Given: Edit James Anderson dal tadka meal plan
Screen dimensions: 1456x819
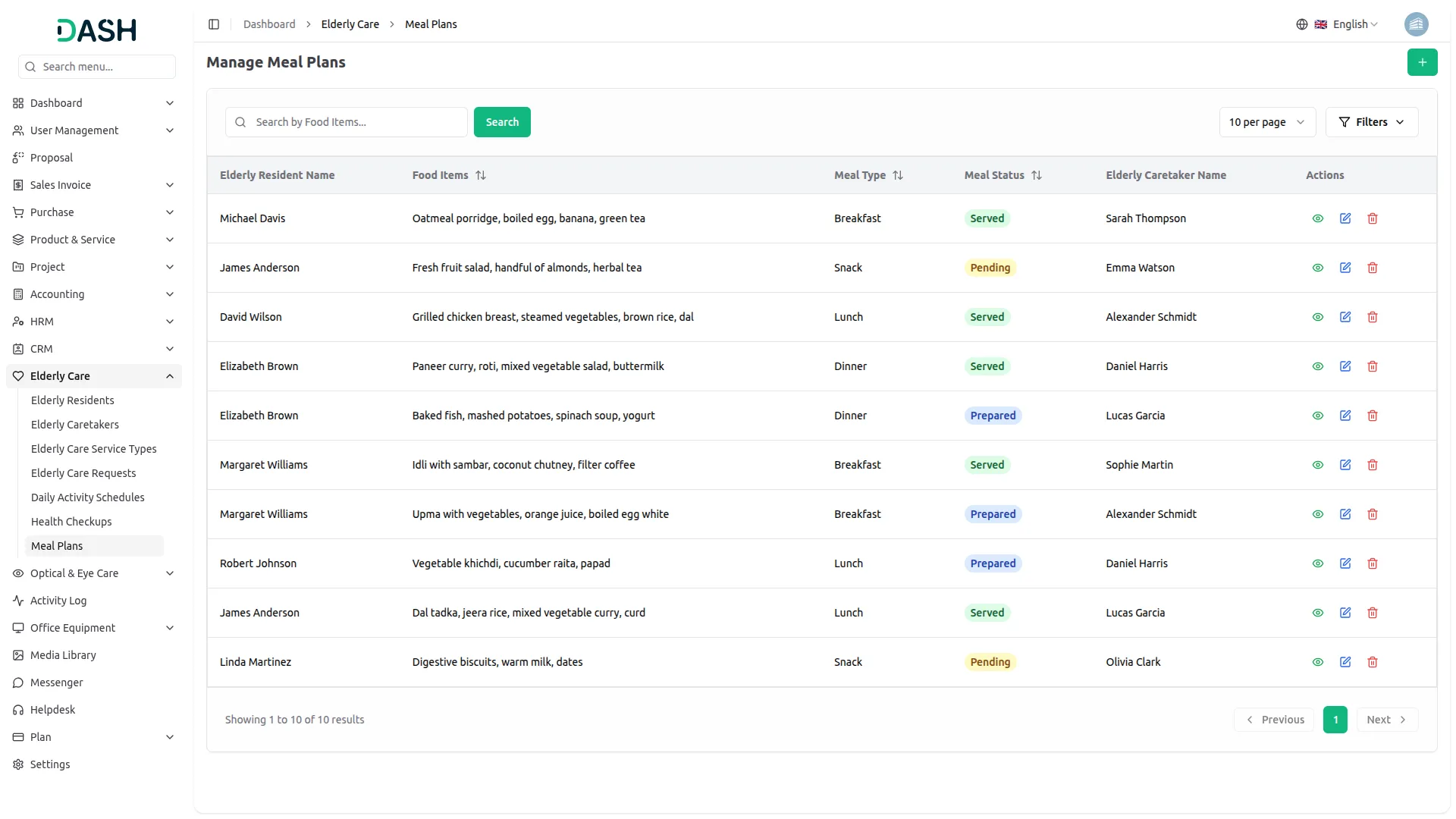Looking at the screenshot, I should click(x=1345, y=613).
